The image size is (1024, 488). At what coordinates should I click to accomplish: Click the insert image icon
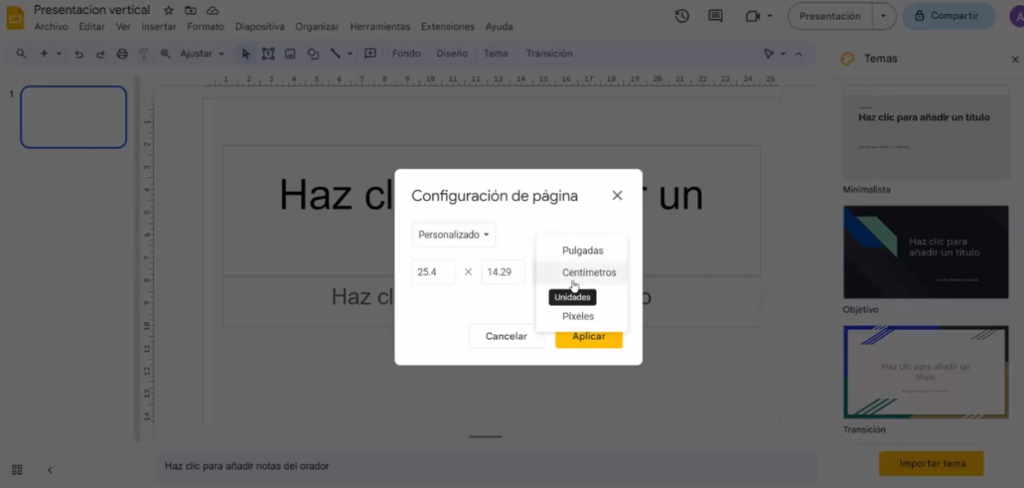point(290,54)
